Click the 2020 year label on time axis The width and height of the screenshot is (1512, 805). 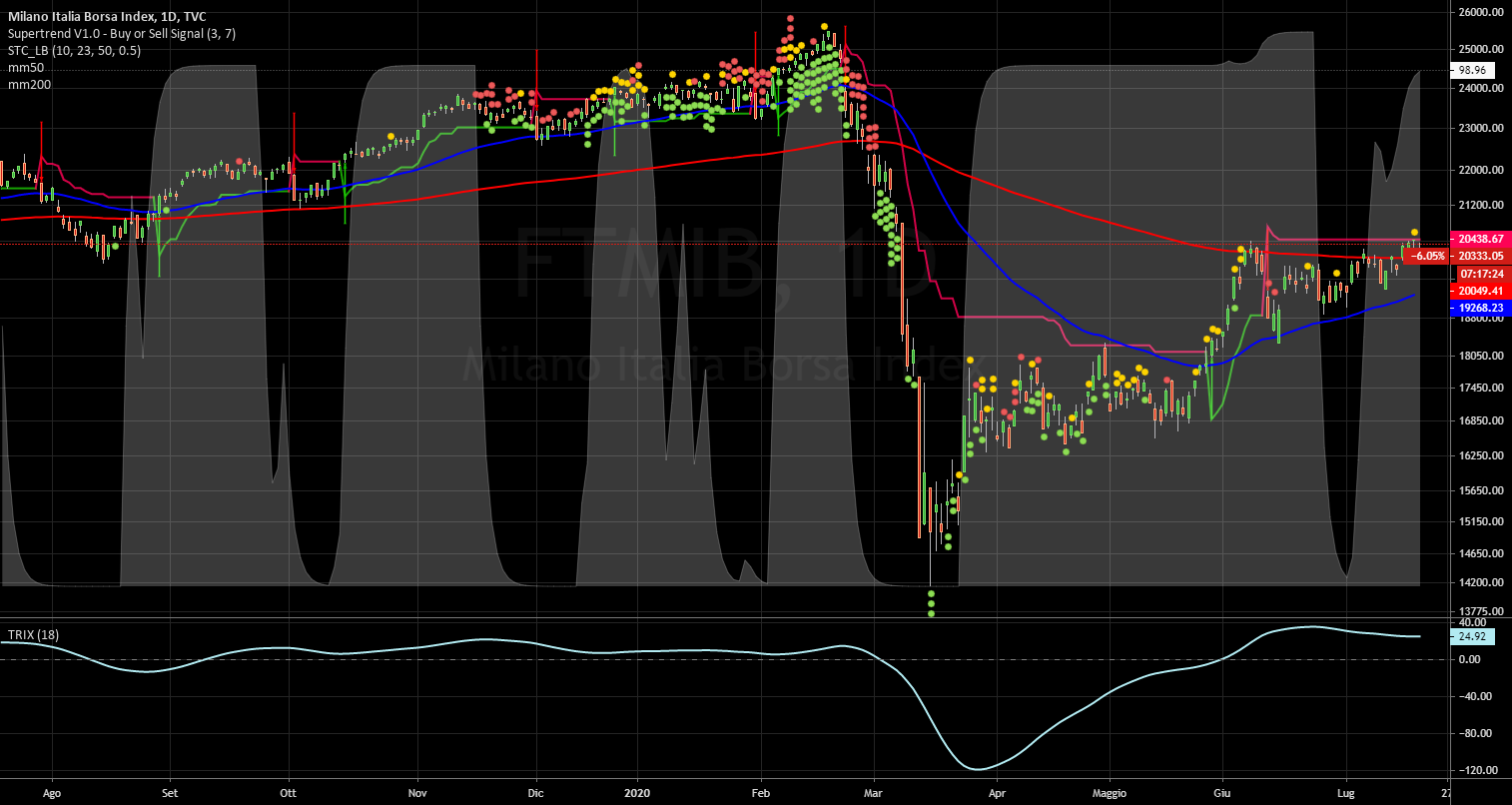click(x=636, y=793)
